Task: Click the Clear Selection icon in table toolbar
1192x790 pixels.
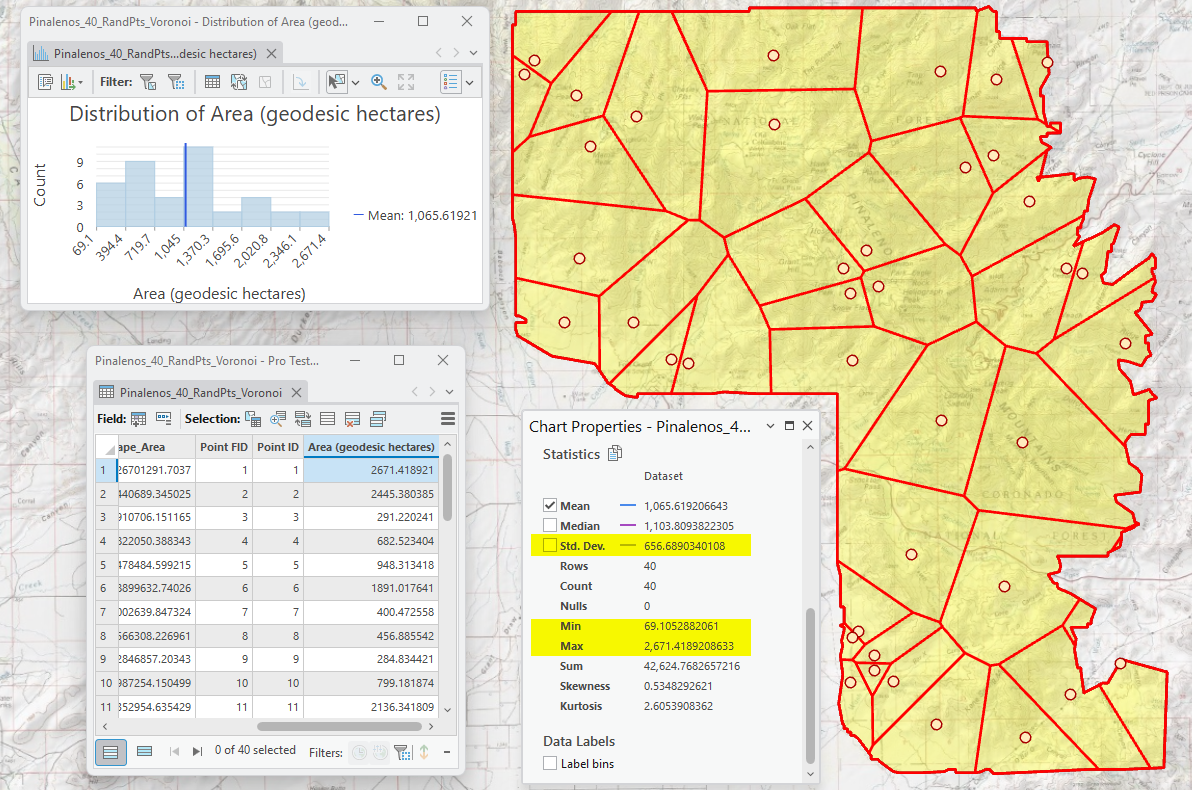Action: [x=328, y=419]
